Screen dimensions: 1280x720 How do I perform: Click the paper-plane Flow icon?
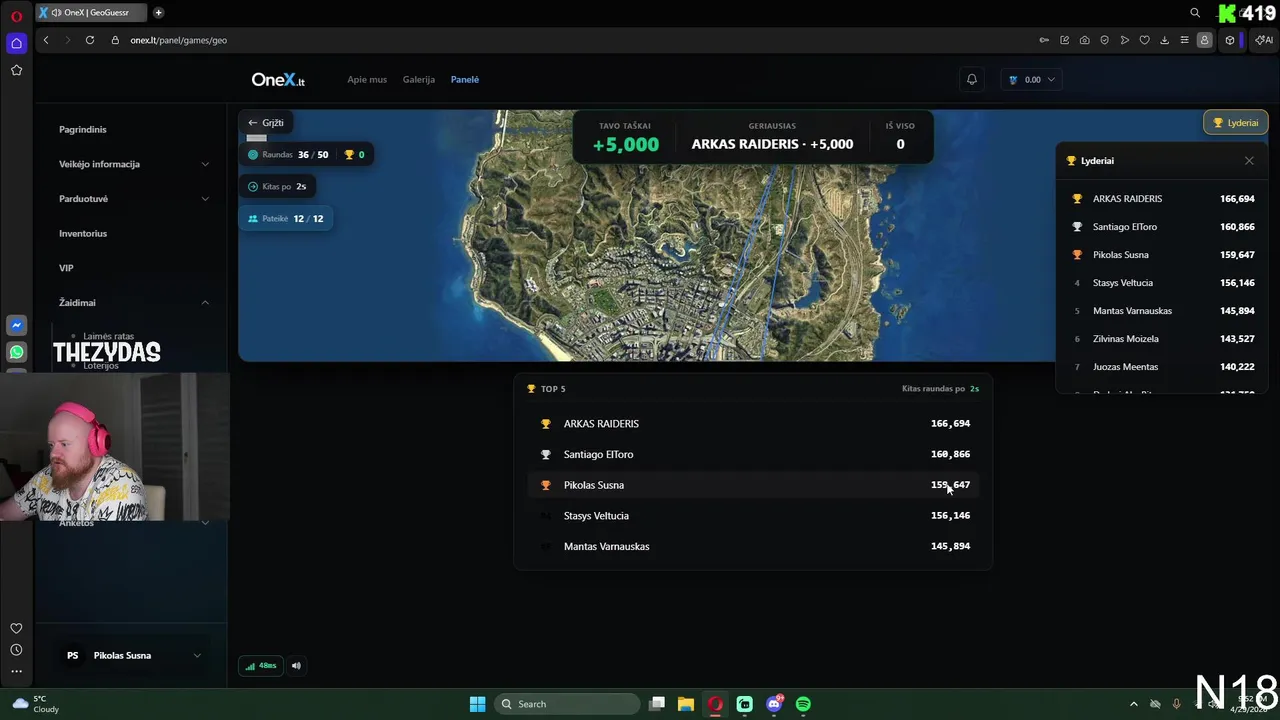1124,40
